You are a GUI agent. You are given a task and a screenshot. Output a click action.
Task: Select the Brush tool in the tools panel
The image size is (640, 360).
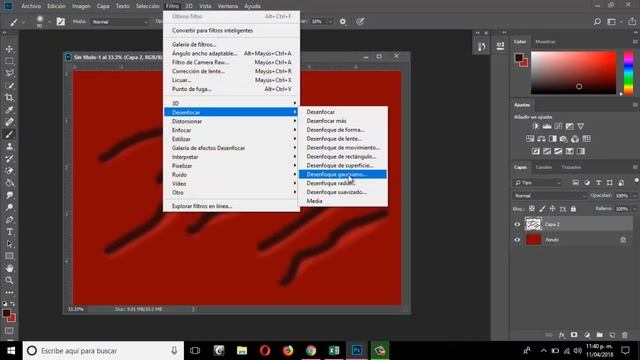9,134
